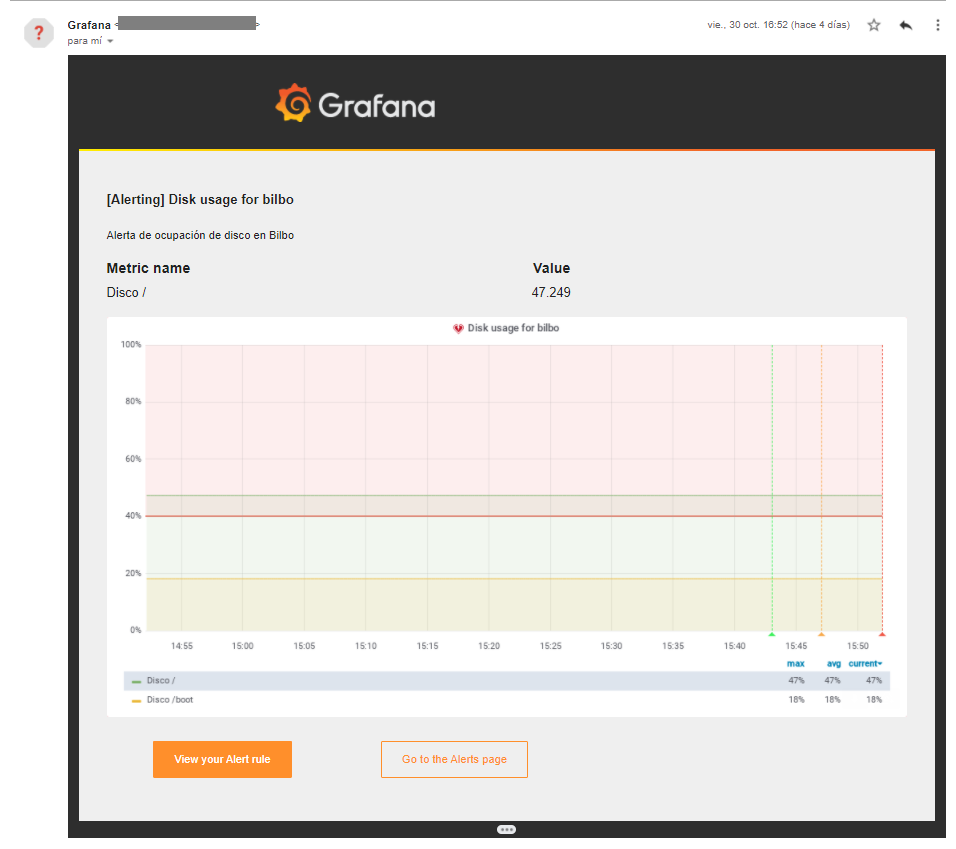Click the chart title 'Disk usage for bilbo'
Image resolution: width=956 pixels, height=849 pixels.
(513, 328)
